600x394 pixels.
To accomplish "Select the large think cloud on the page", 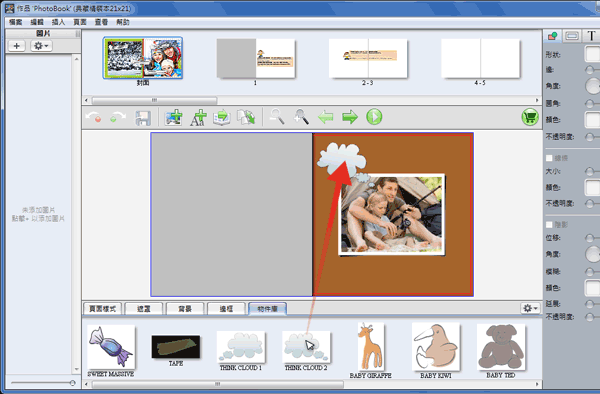I will tap(341, 160).
